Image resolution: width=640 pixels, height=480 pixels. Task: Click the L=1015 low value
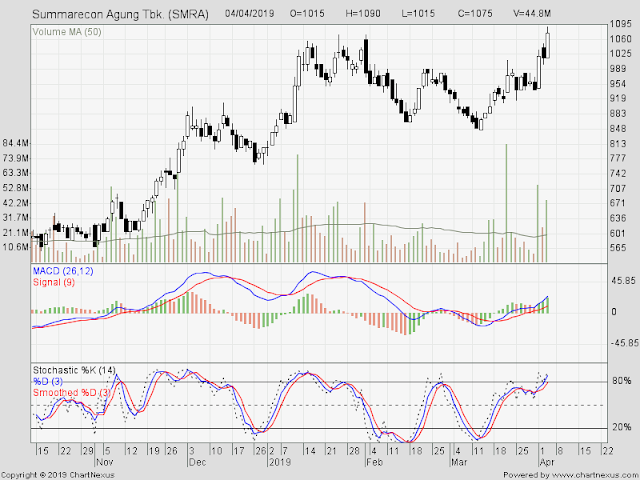click(418, 13)
